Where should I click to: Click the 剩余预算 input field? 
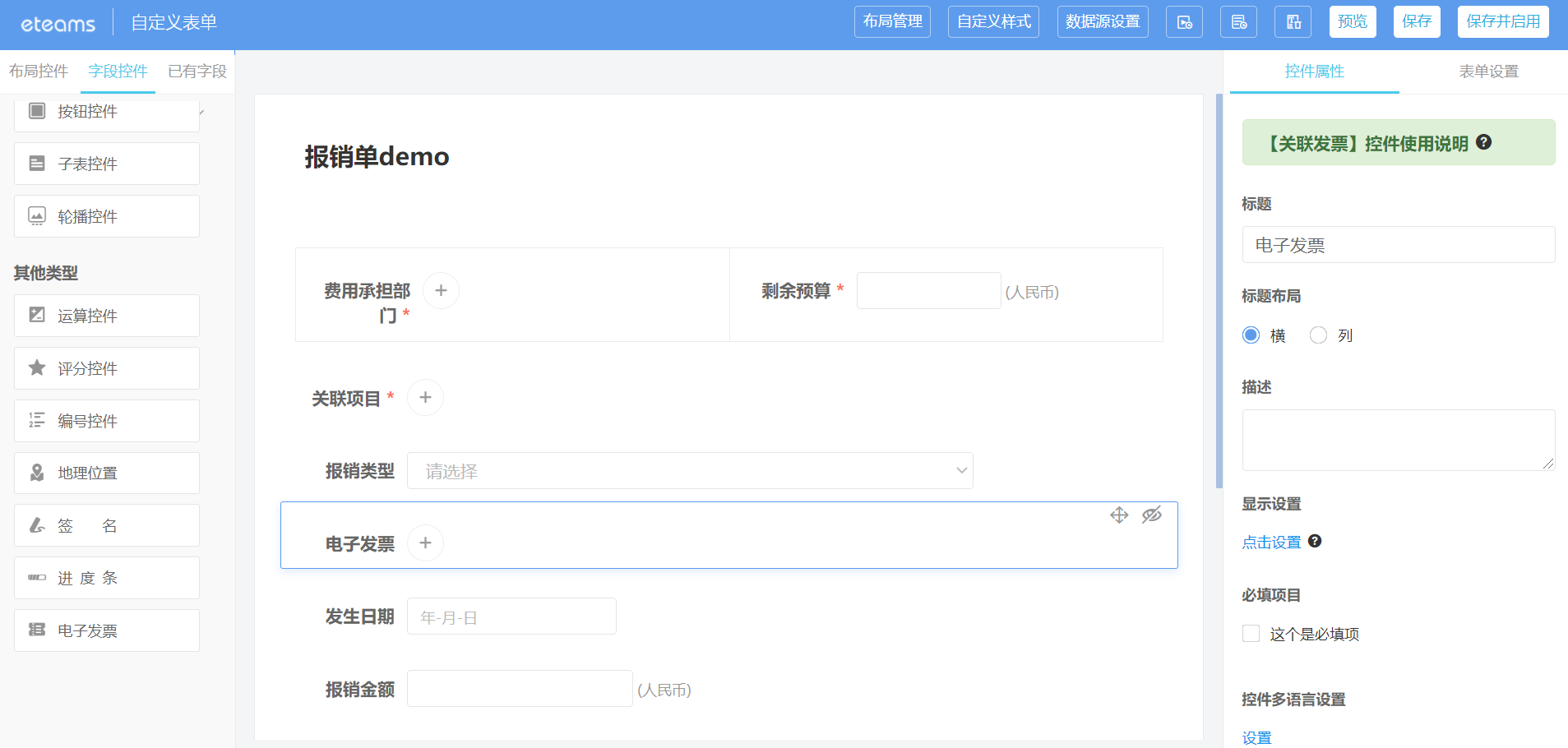(928, 290)
